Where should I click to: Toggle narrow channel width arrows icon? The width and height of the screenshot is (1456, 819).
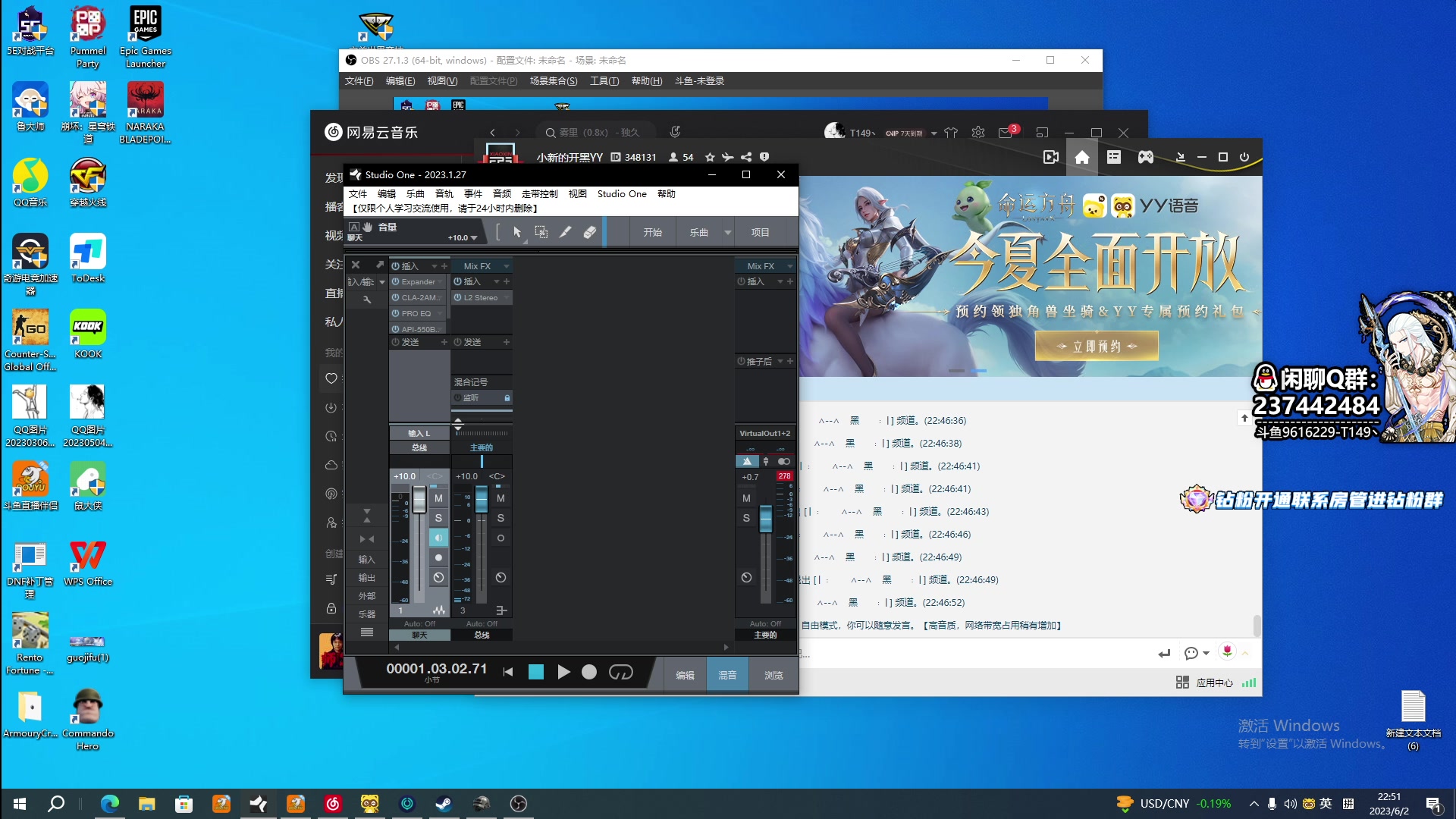point(367,538)
